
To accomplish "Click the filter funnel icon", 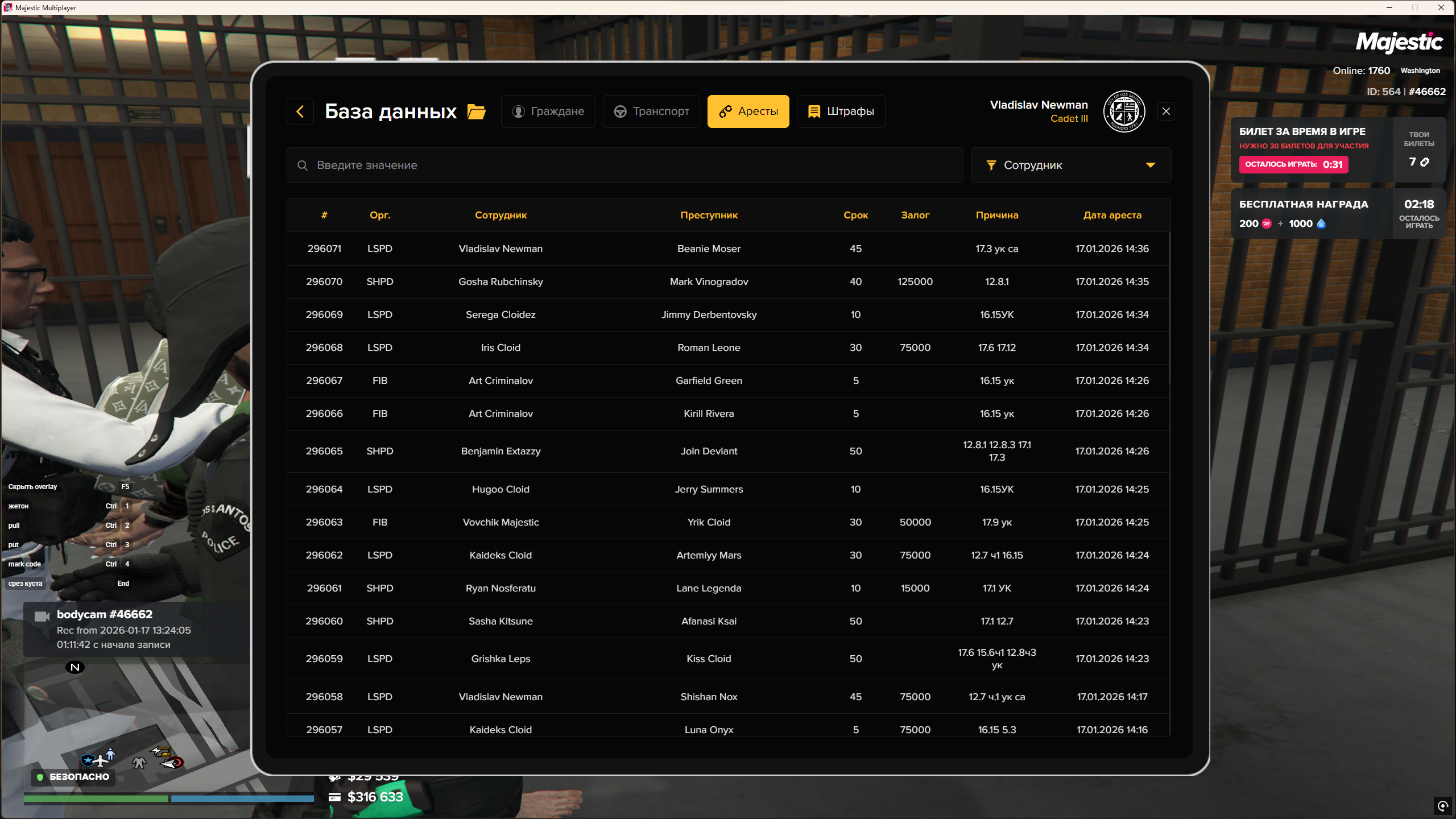I will point(991,166).
